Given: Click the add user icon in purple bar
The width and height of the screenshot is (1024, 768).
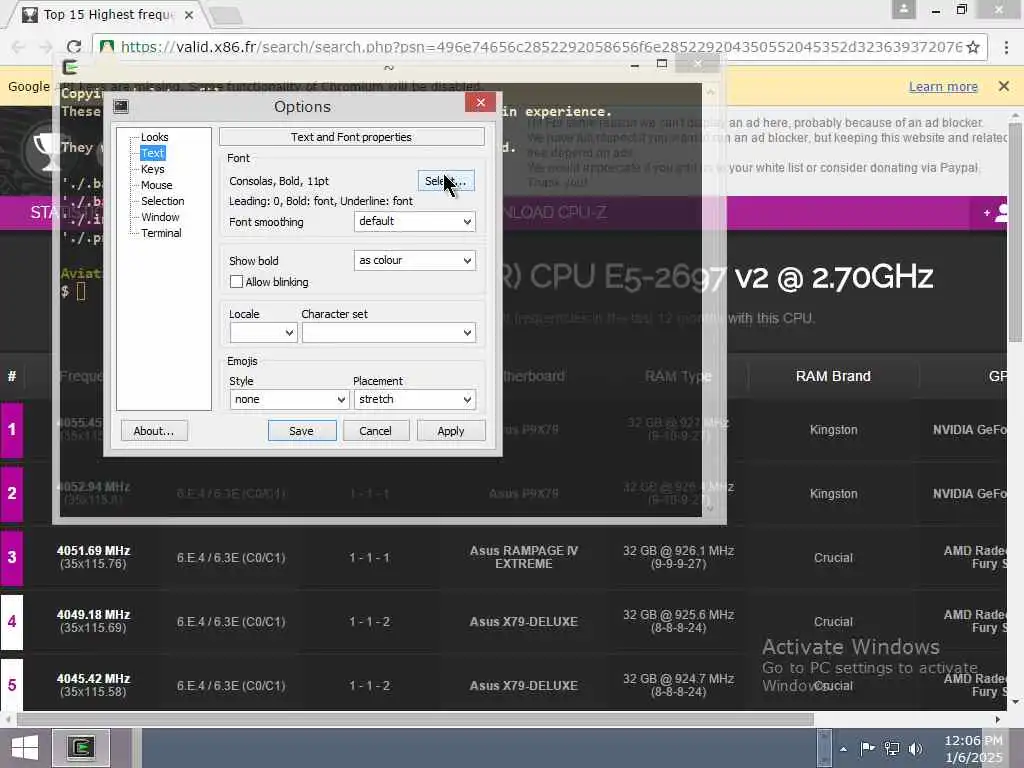Looking at the screenshot, I should (x=996, y=213).
